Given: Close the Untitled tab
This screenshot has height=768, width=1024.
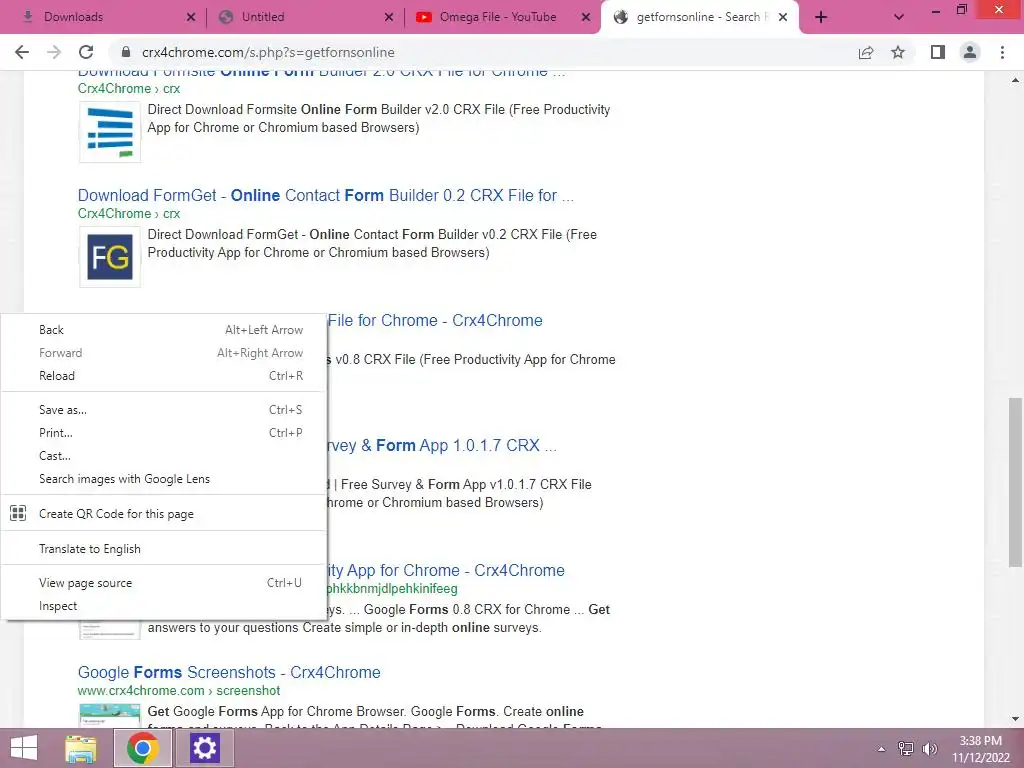Looking at the screenshot, I should coord(389,17).
